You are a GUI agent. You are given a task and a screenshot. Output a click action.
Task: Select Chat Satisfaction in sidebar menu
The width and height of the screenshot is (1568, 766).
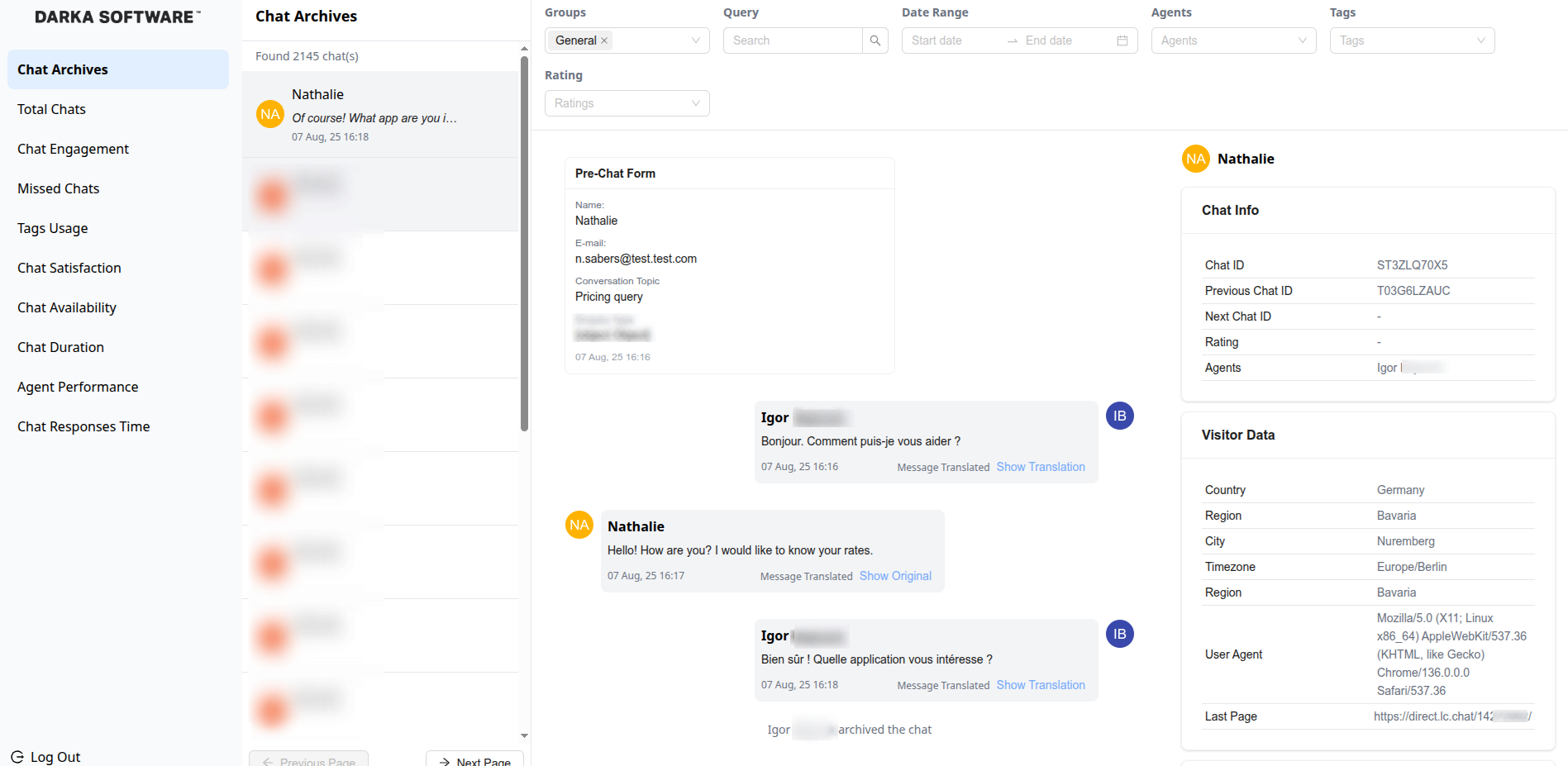[x=69, y=268]
